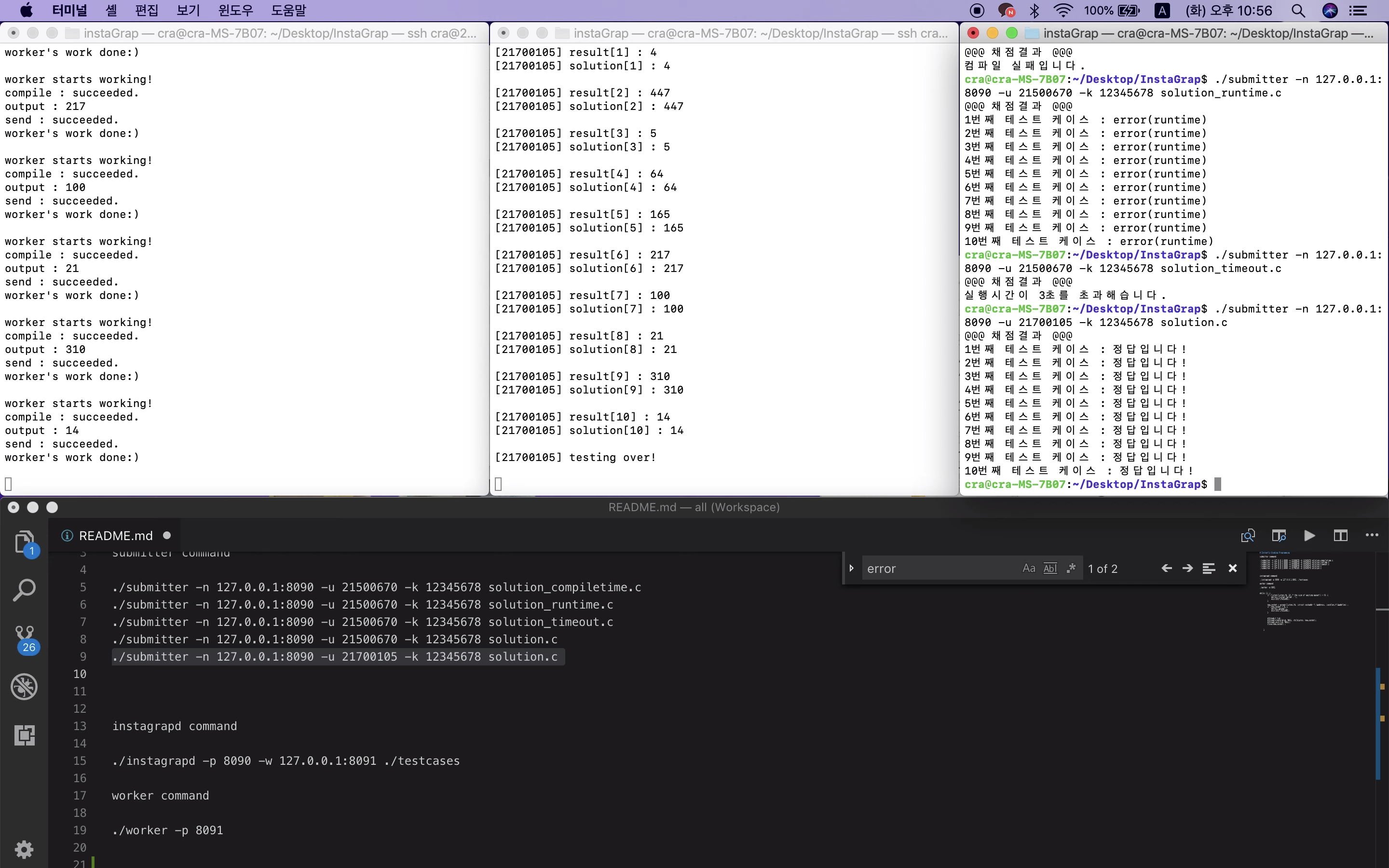Go to next match in find widget
The image size is (1389, 868).
click(1187, 569)
